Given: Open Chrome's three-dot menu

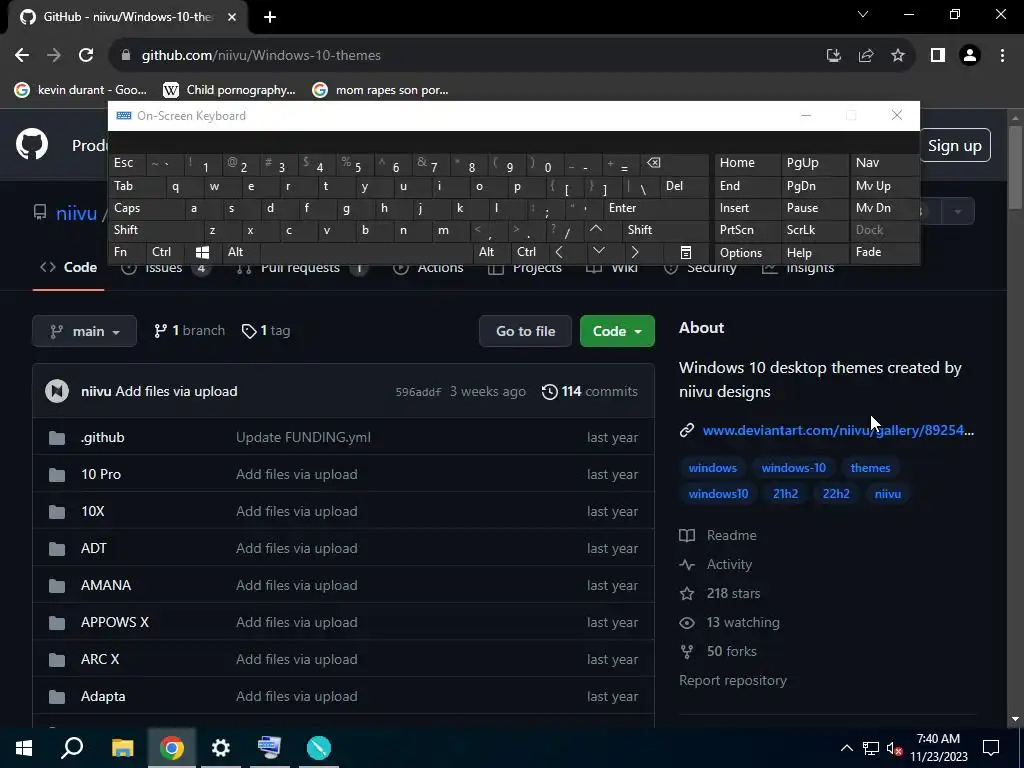Looking at the screenshot, I should point(1002,56).
